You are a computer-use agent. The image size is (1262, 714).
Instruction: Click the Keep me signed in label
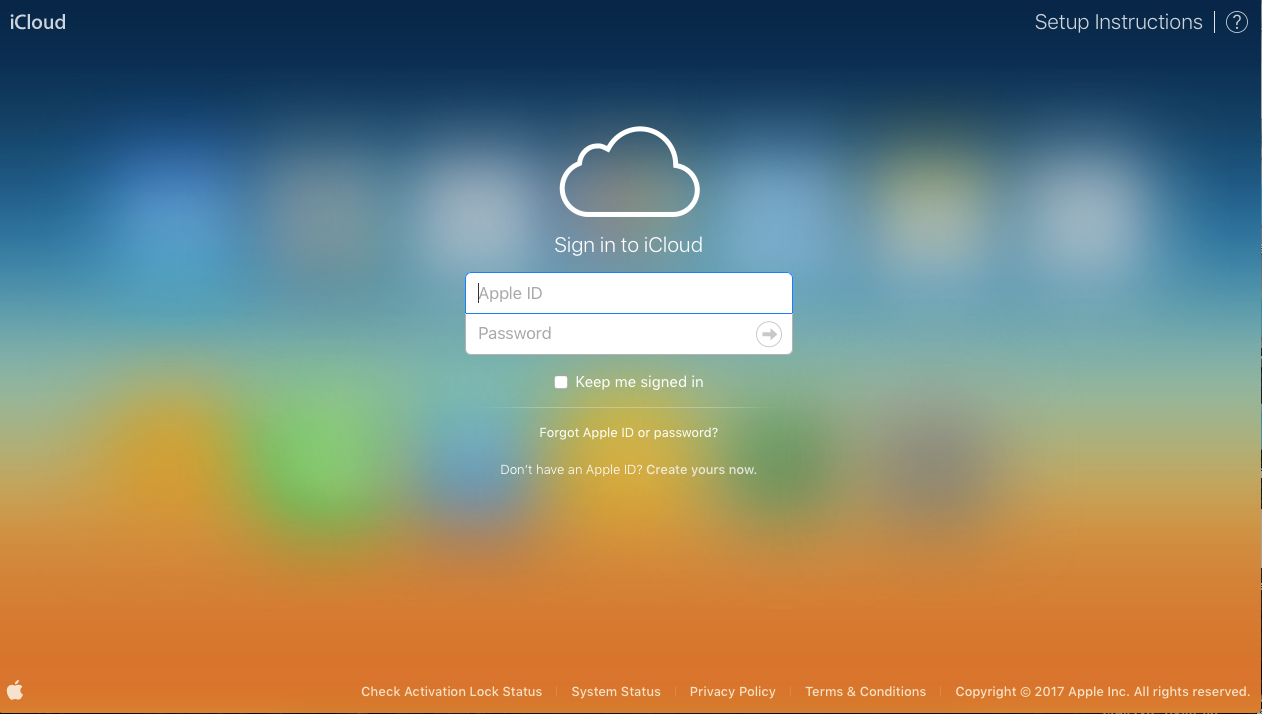pos(639,382)
